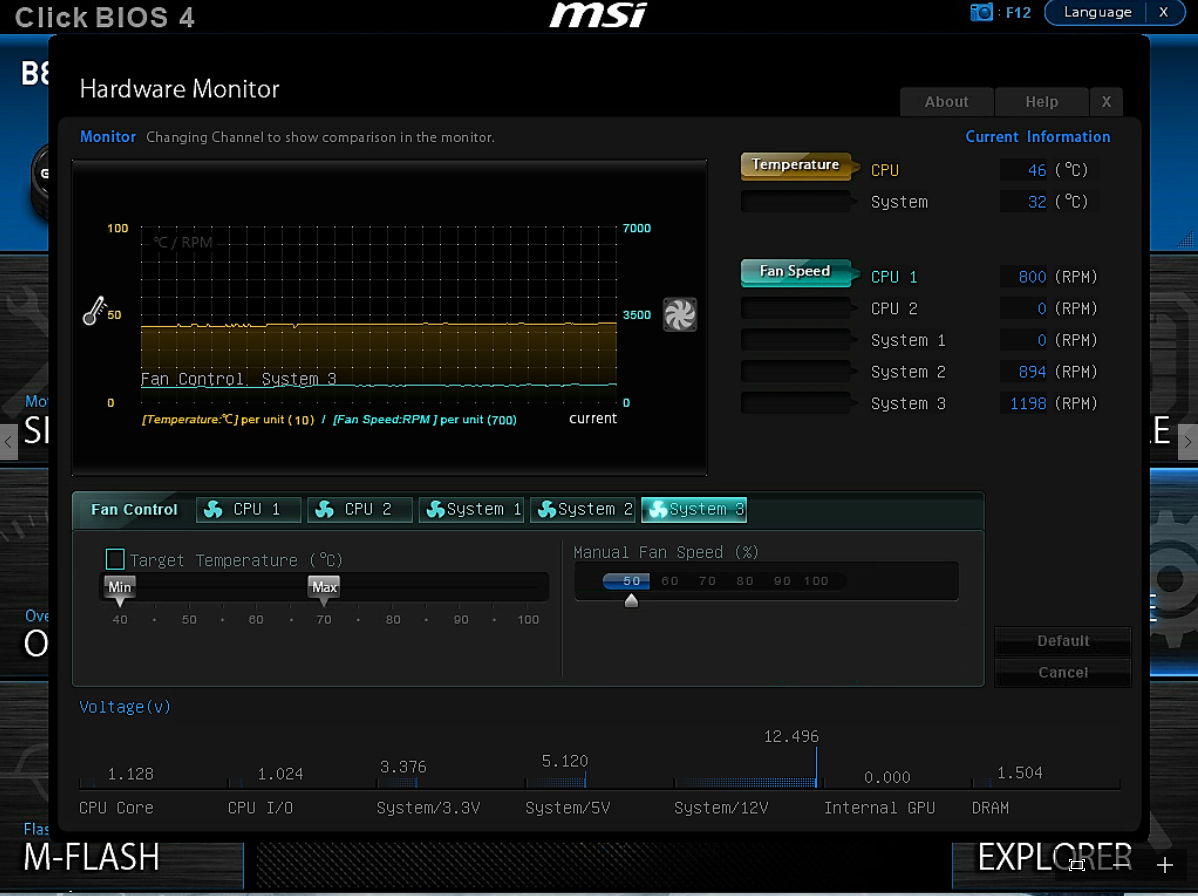Set manual fan speed to 90
Screen dimensions: 1198x896
(782, 581)
